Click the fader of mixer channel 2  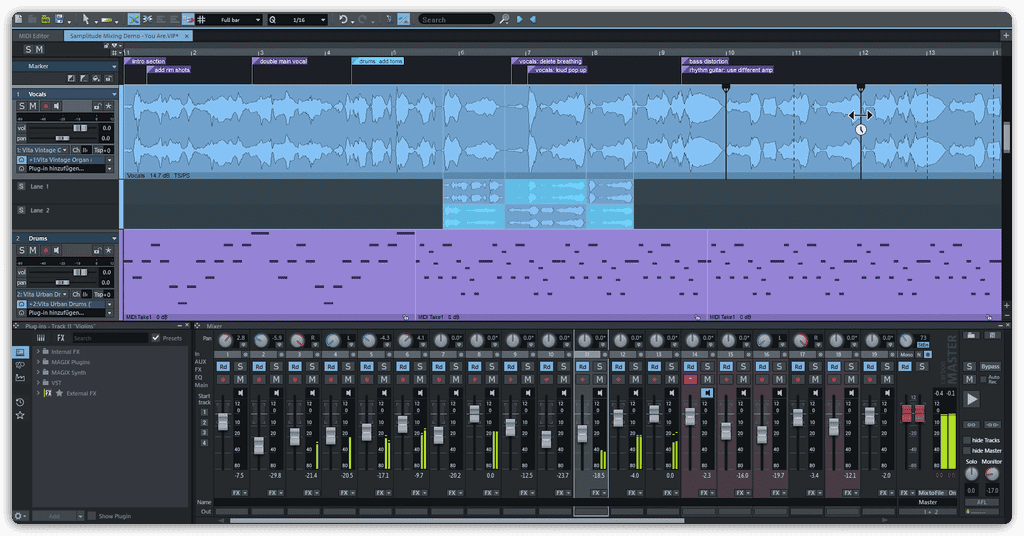click(259, 445)
